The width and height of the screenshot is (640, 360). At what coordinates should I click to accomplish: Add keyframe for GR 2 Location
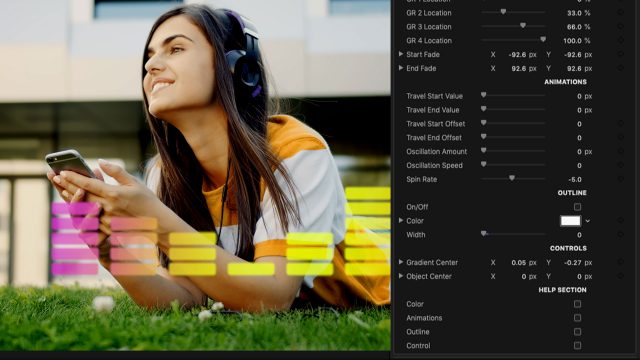pyautogui.click(x=620, y=13)
